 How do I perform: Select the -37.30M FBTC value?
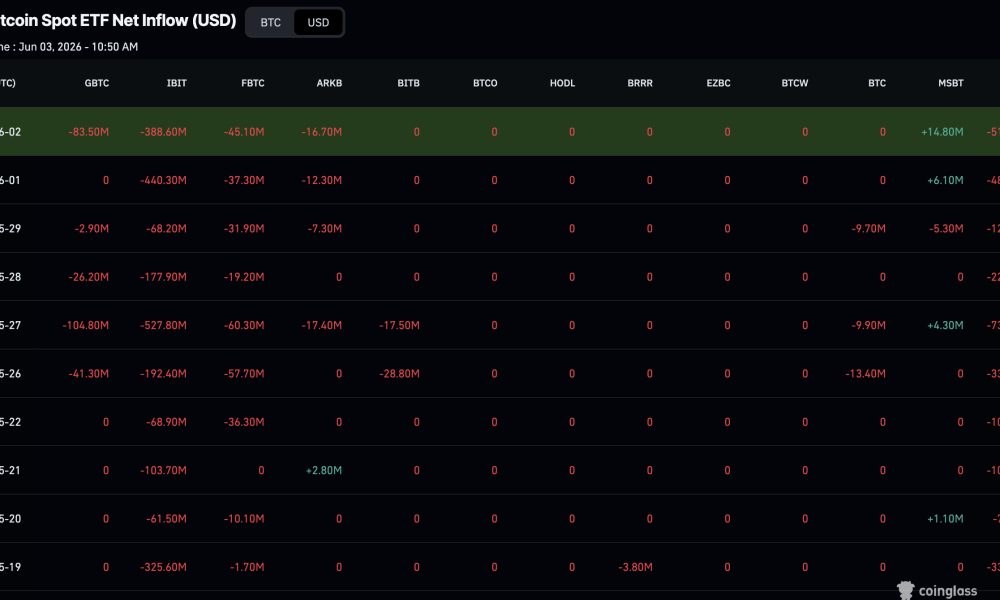[244, 180]
